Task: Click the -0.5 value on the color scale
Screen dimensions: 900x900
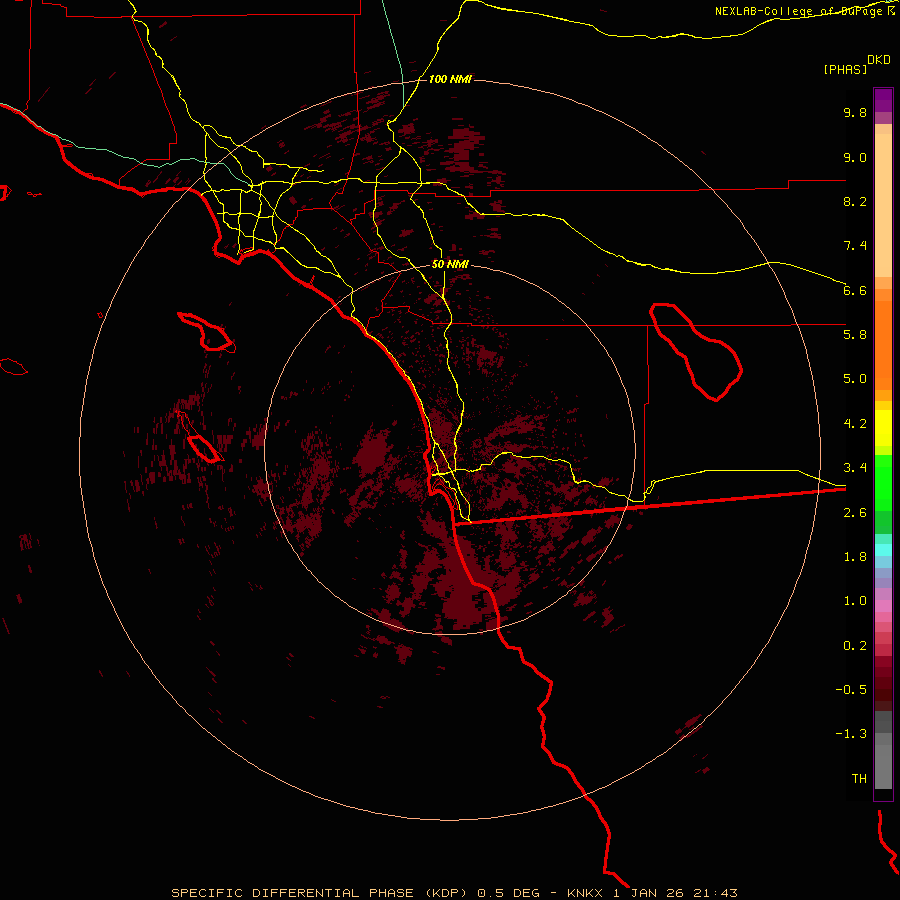Action: coord(851,690)
